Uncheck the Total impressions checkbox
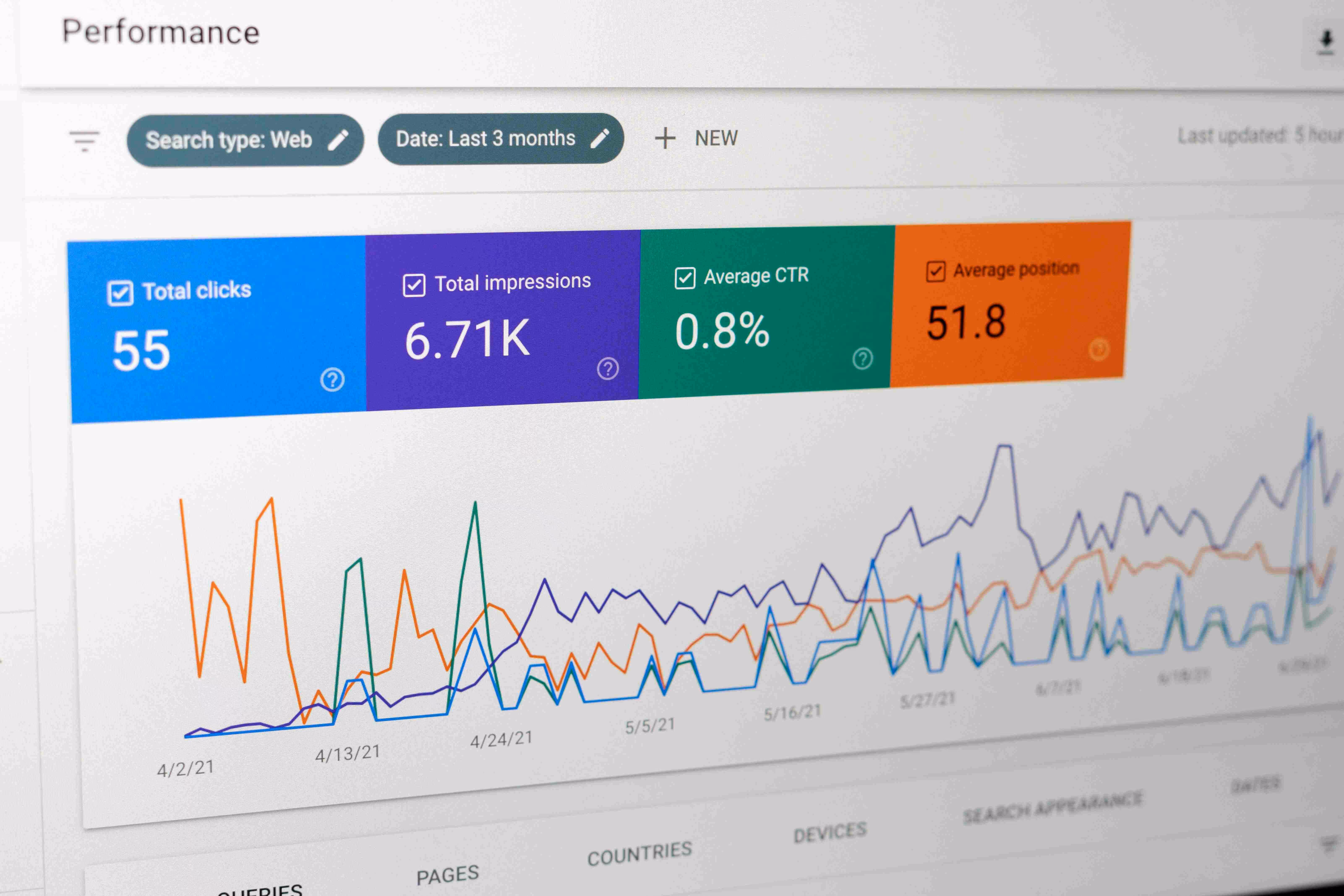Viewport: 1344px width, 896px height. coord(414,285)
